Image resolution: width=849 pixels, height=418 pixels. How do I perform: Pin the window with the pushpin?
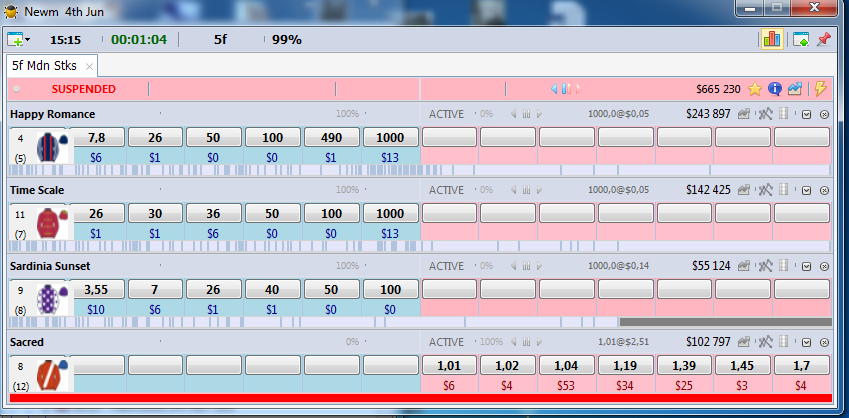824,40
